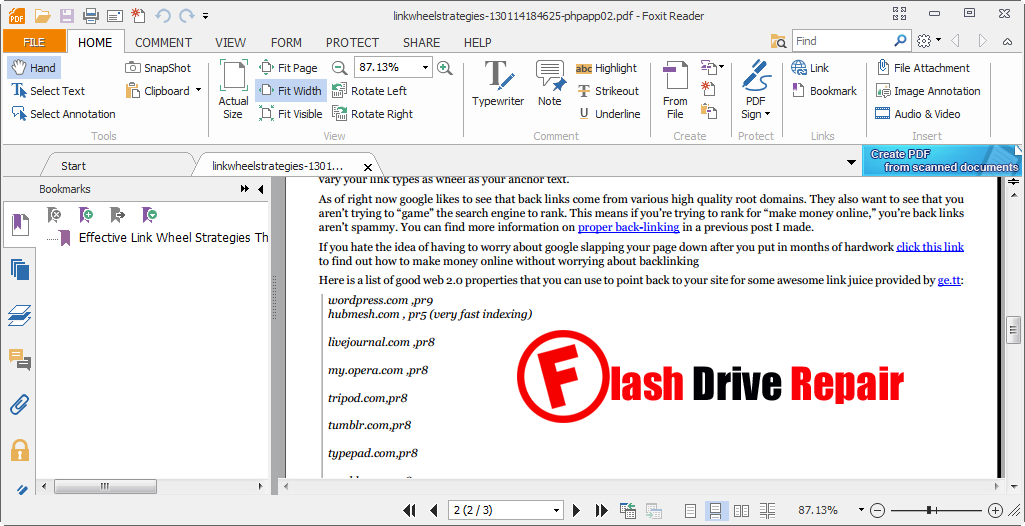
Task: Zoom in using the ribbon magnifier
Action: click(445, 67)
